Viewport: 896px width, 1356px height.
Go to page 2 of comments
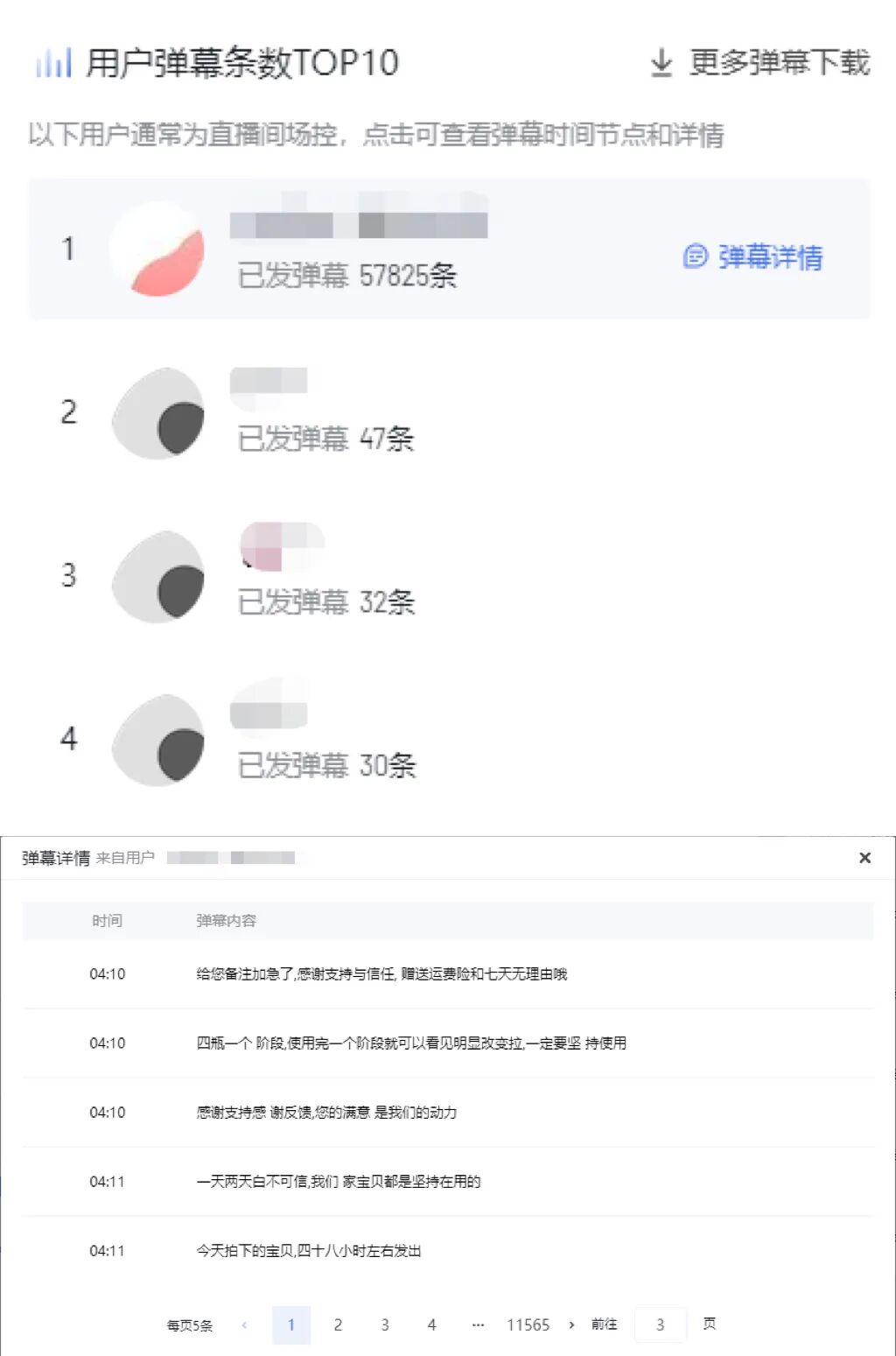pyautogui.click(x=338, y=1324)
